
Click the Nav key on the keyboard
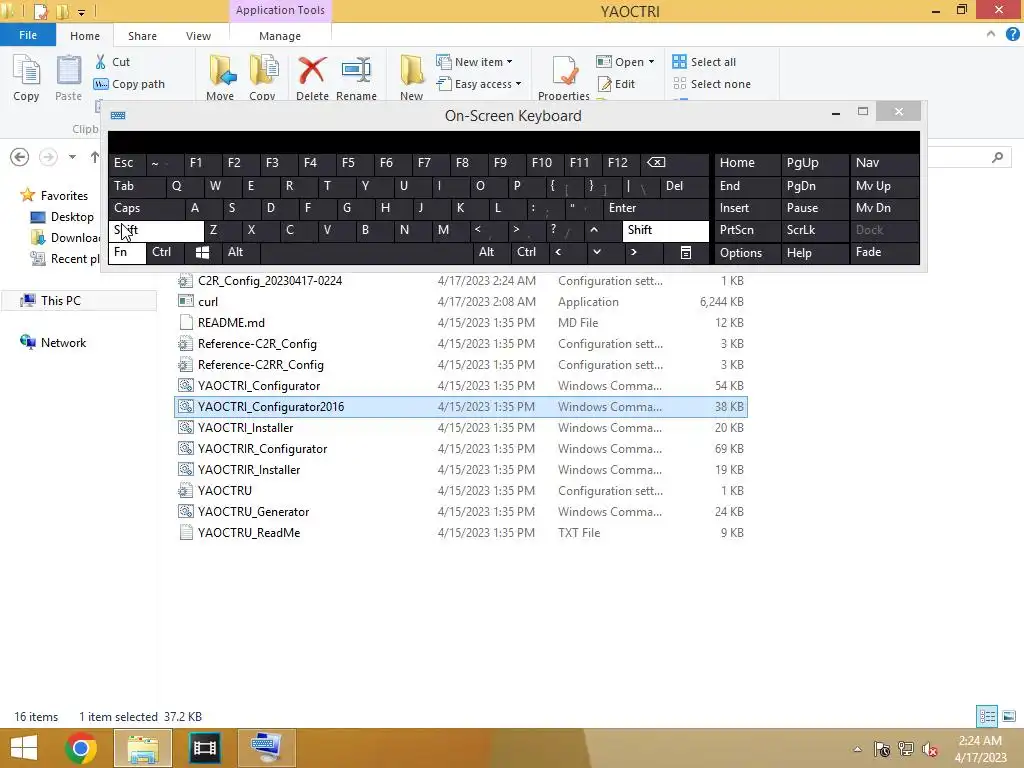[884, 163]
